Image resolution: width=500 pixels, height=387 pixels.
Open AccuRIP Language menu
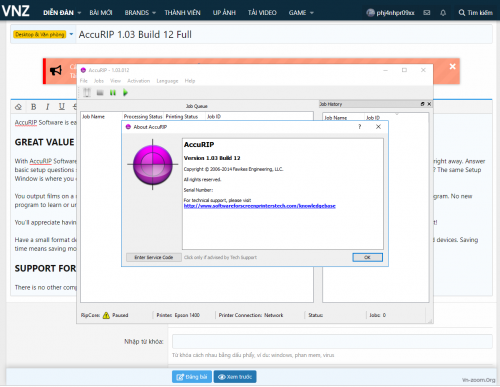pos(167,81)
